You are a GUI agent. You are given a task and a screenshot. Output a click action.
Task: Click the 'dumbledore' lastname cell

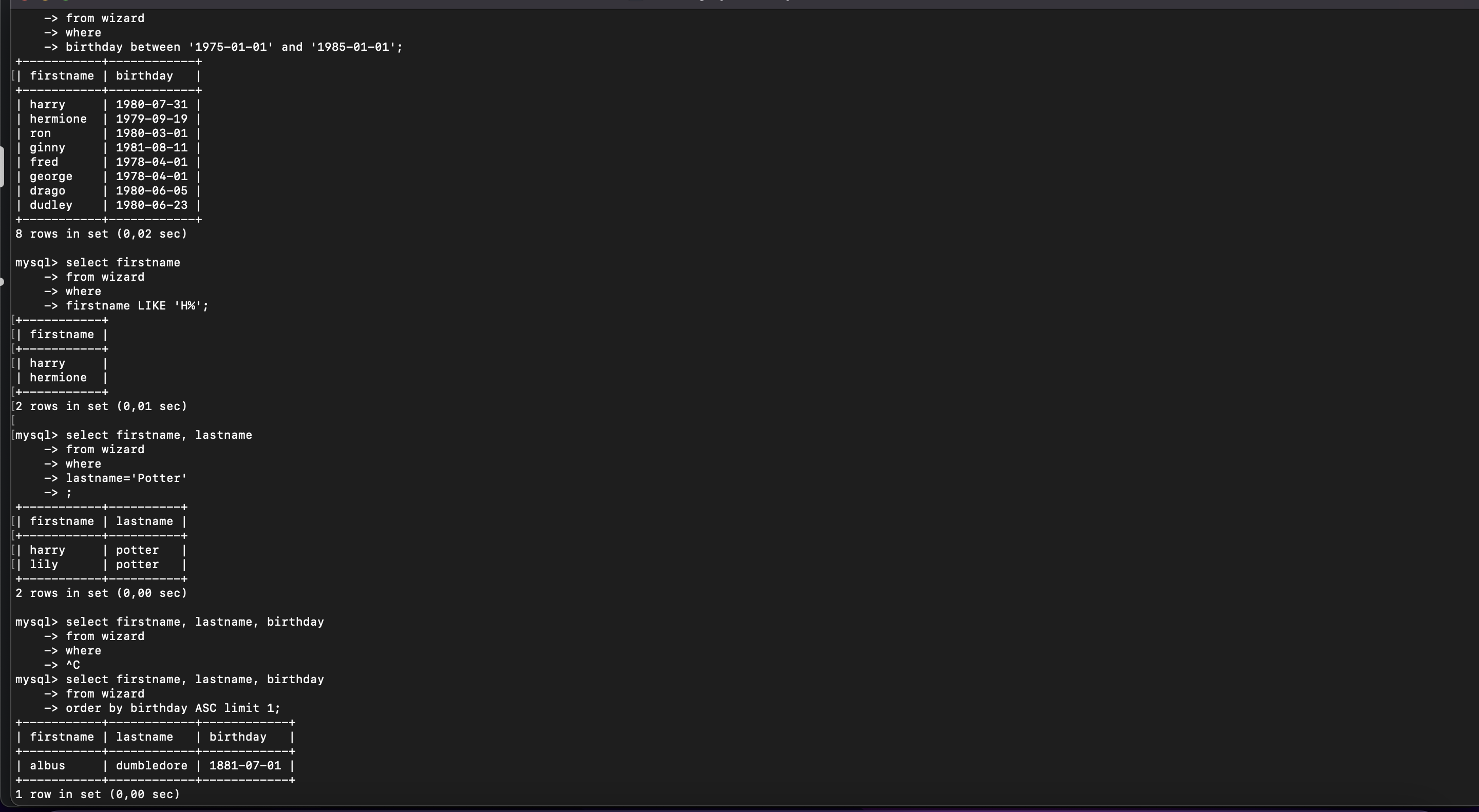coord(151,765)
